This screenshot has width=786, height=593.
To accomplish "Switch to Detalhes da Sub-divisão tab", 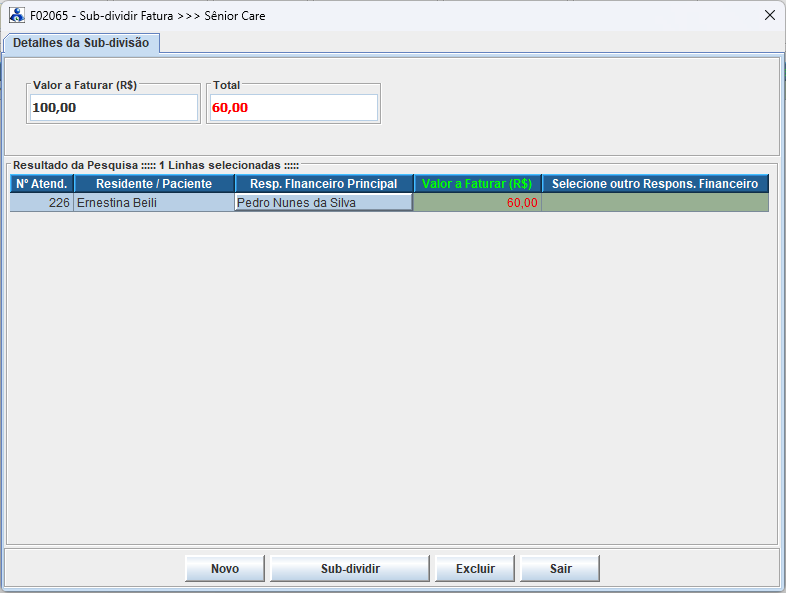I will [x=81, y=43].
